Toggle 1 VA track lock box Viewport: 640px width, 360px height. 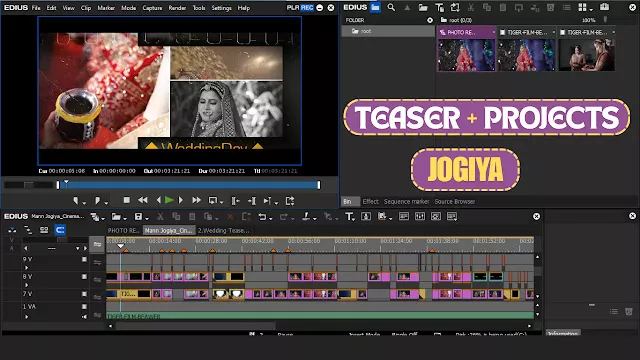coord(84,307)
